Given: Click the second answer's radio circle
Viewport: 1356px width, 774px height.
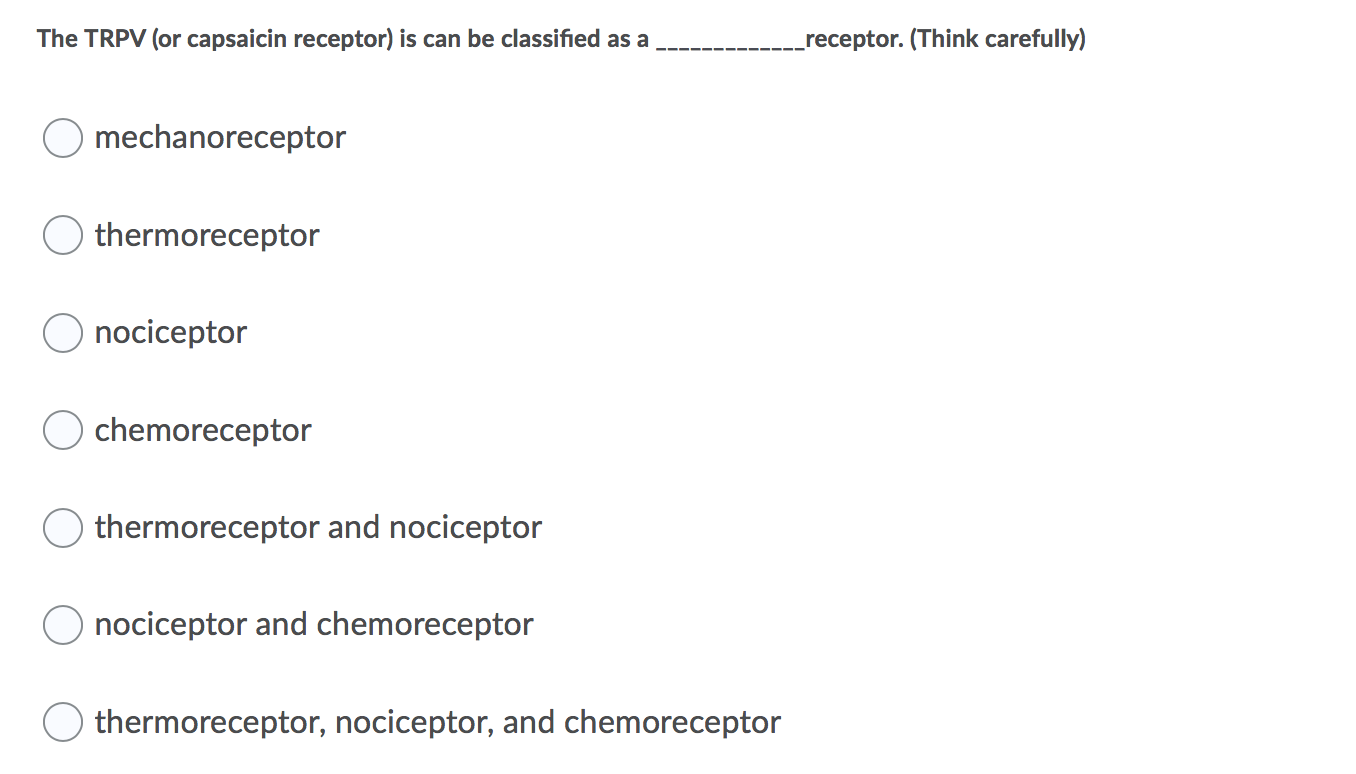Looking at the screenshot, I should click(62, 235).
